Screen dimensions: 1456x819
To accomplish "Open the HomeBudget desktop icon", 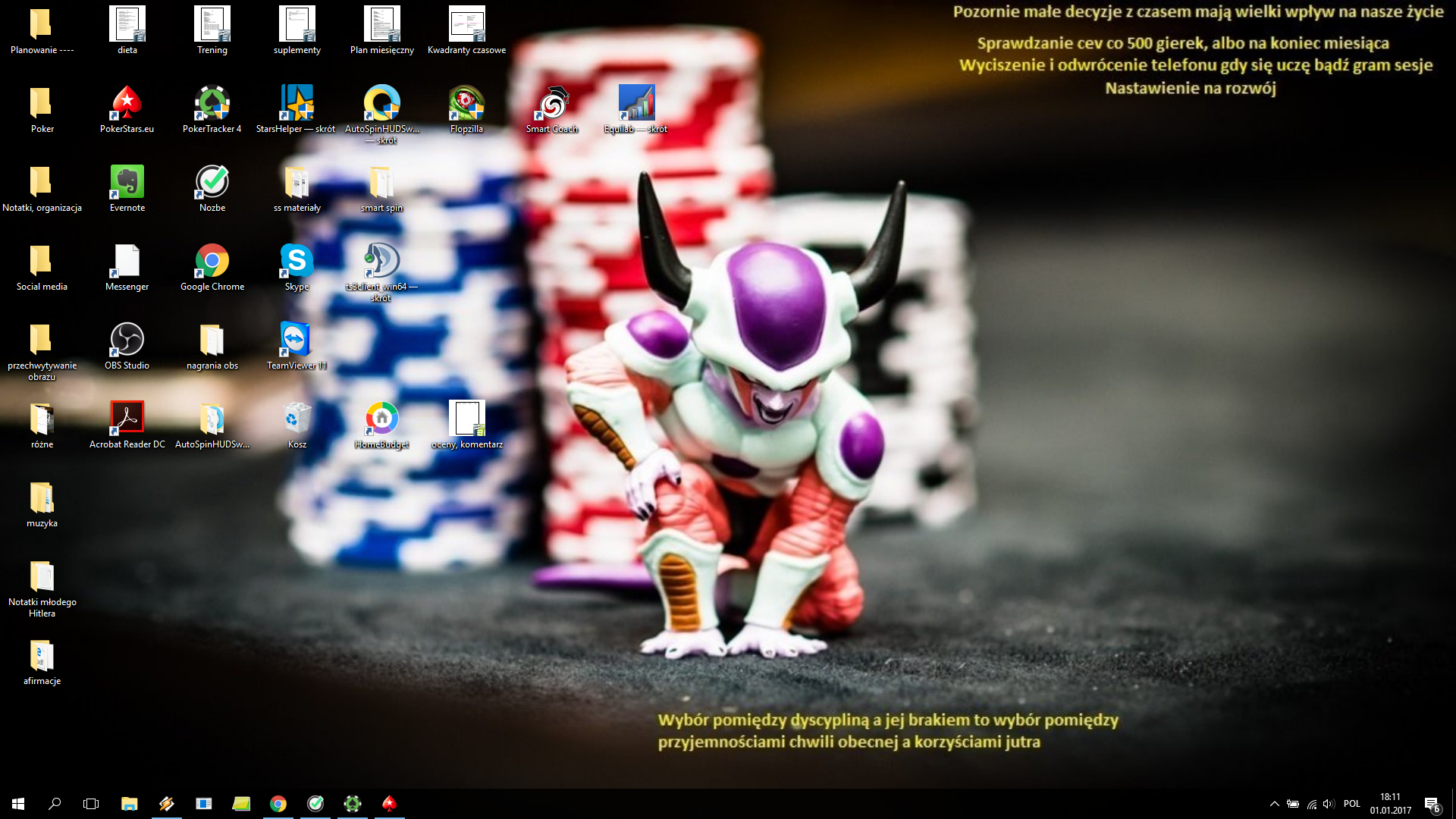I will pyautogui.click(x=381, y=425).
